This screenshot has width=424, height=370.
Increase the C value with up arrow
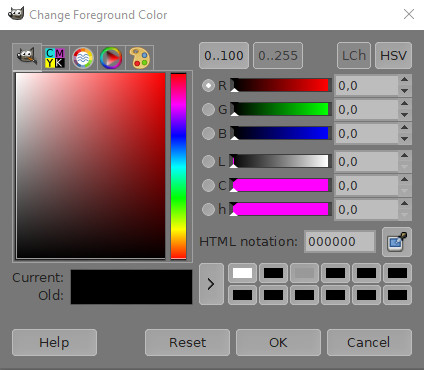pyautogui.click(x=405, y=180)
